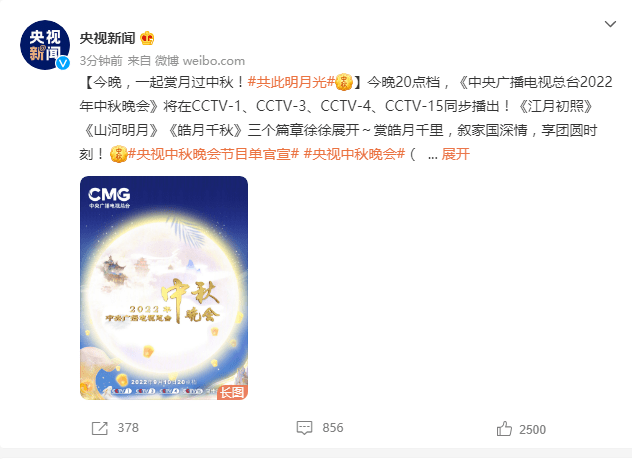The image size is (632, 459).
Task: Open the 中秋晚会 poster thumbnail
Action: click(x=164, y=288)
